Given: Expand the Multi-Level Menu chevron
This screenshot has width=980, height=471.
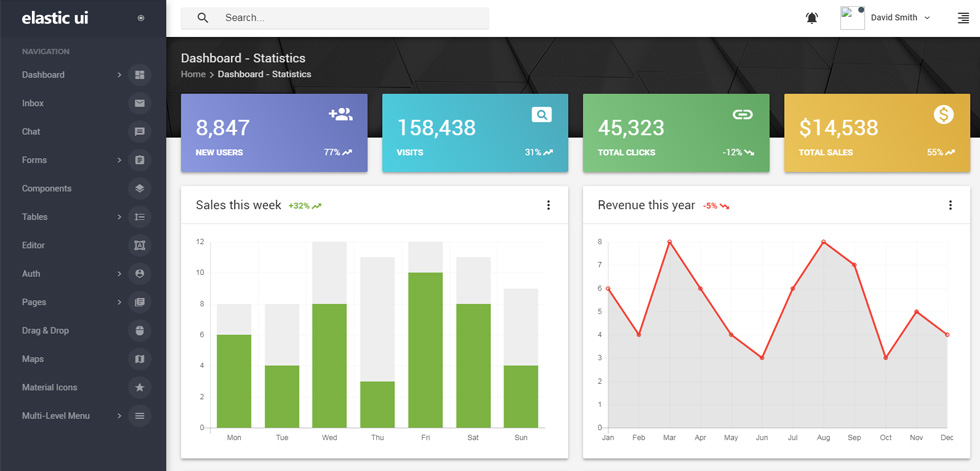Looking at the screenshot, I should pos(119,416).
